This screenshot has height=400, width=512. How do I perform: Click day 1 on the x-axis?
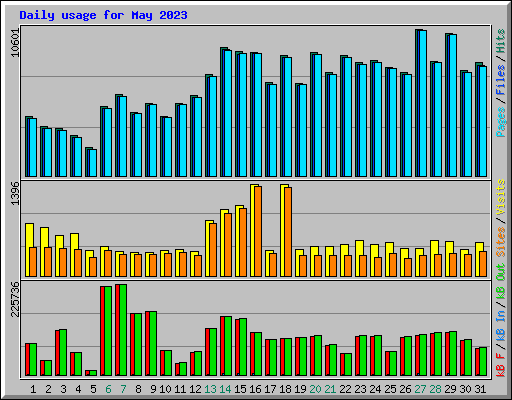33,389
